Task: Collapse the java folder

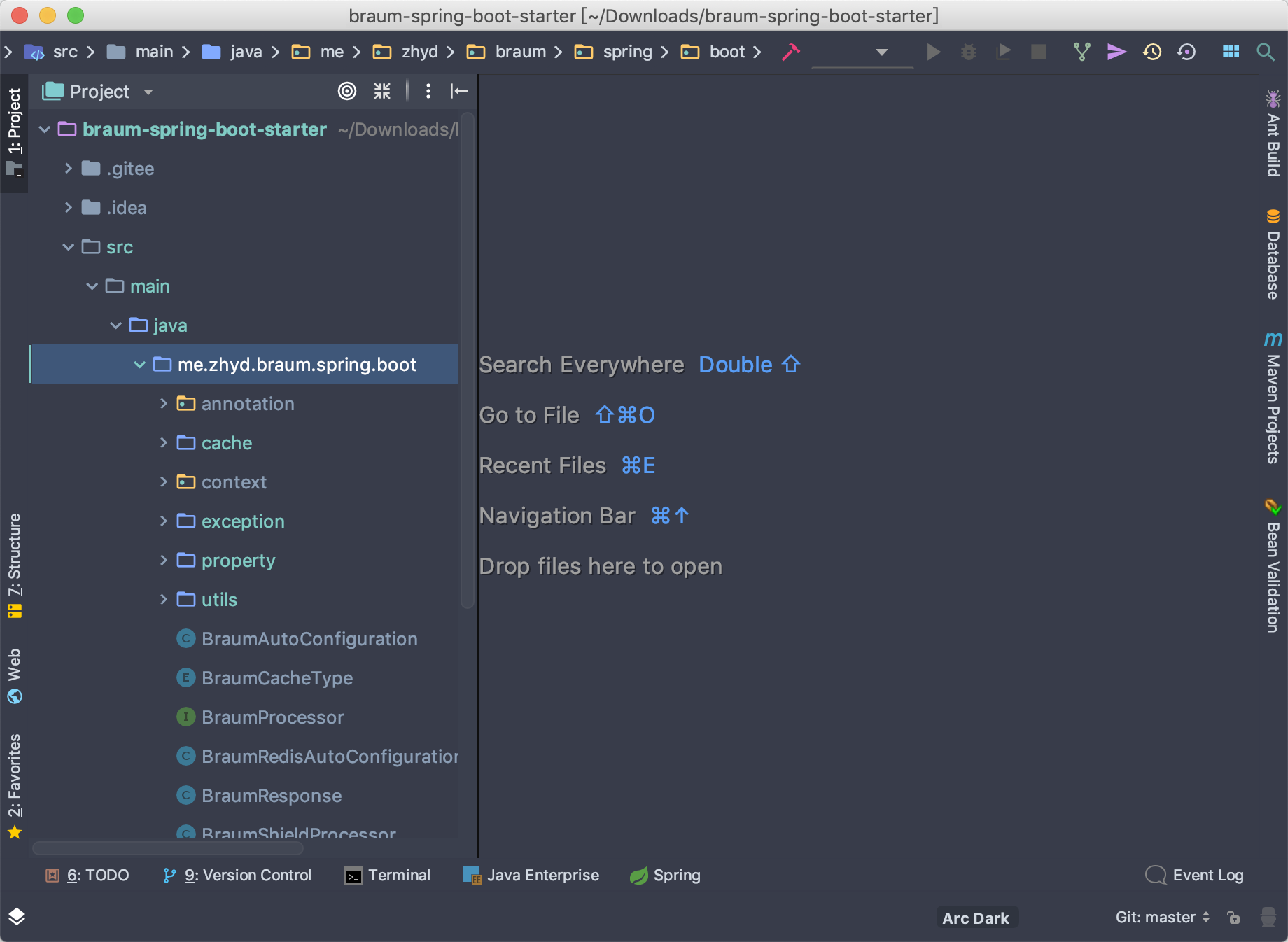Action: pos(116,325)
